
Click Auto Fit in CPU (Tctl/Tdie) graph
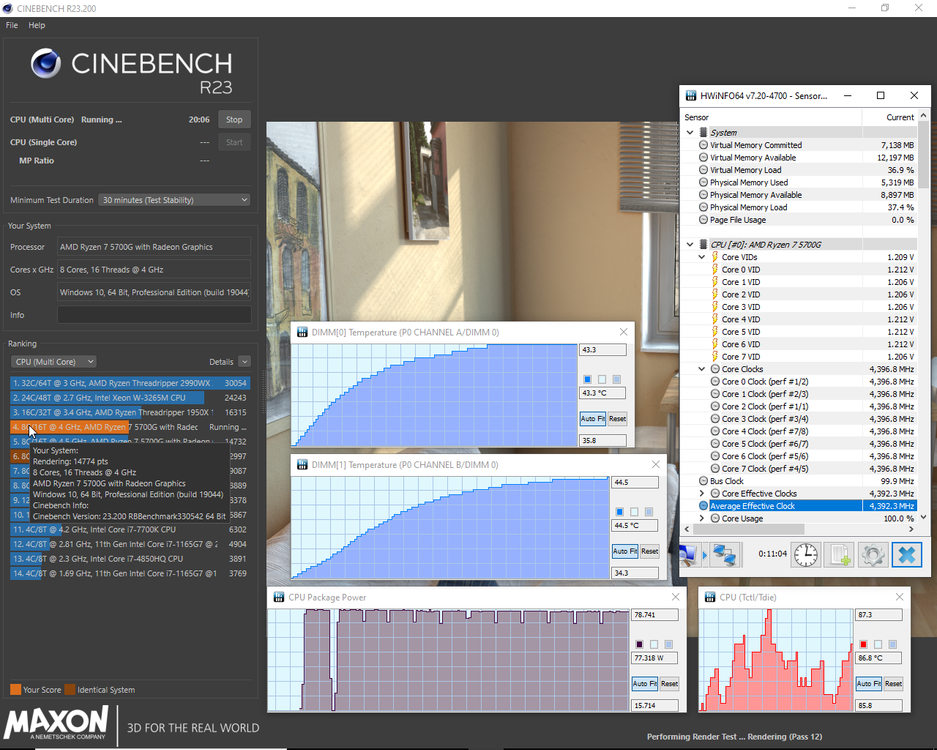coord(868,684)
